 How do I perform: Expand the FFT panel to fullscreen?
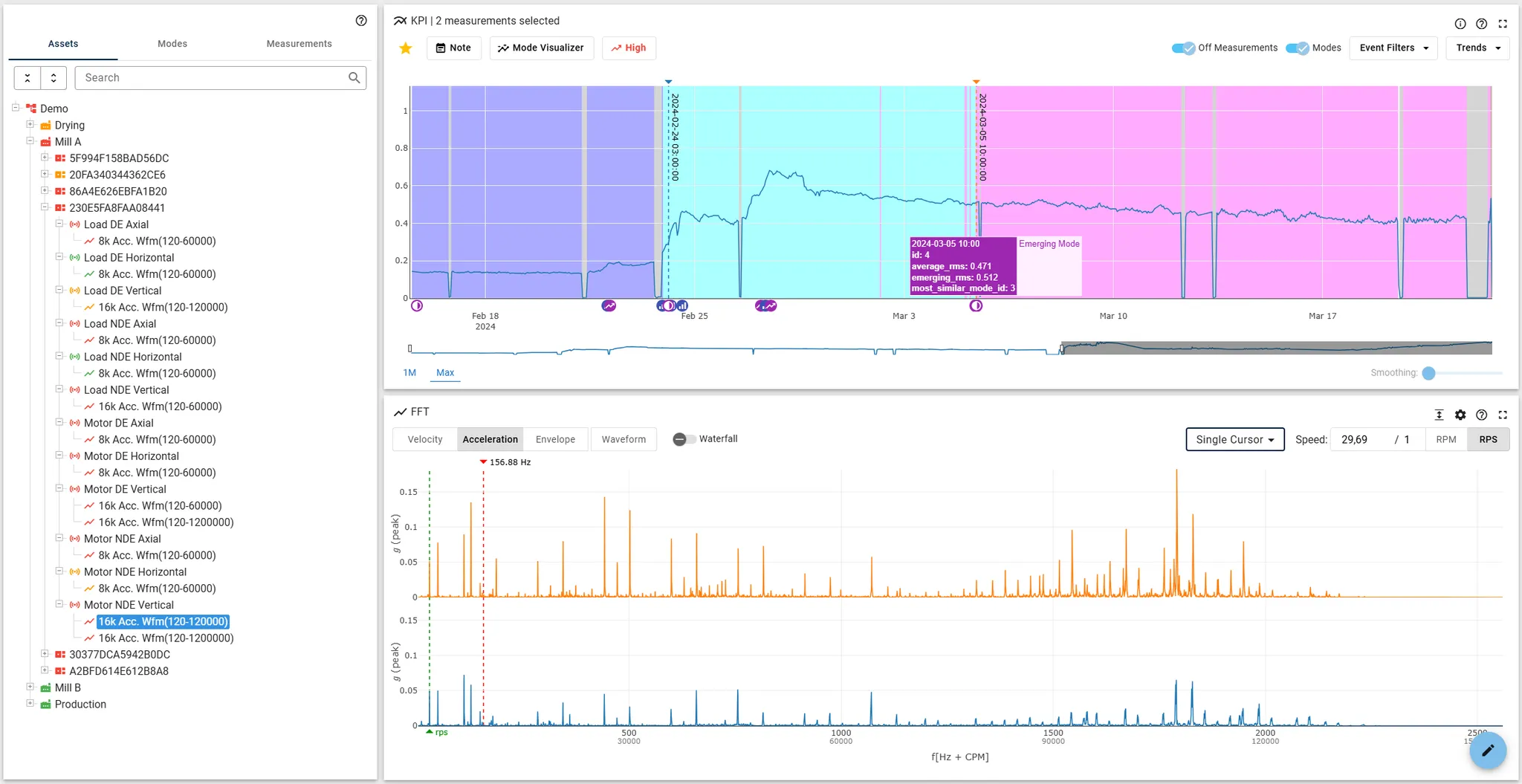coord(1503,415)
